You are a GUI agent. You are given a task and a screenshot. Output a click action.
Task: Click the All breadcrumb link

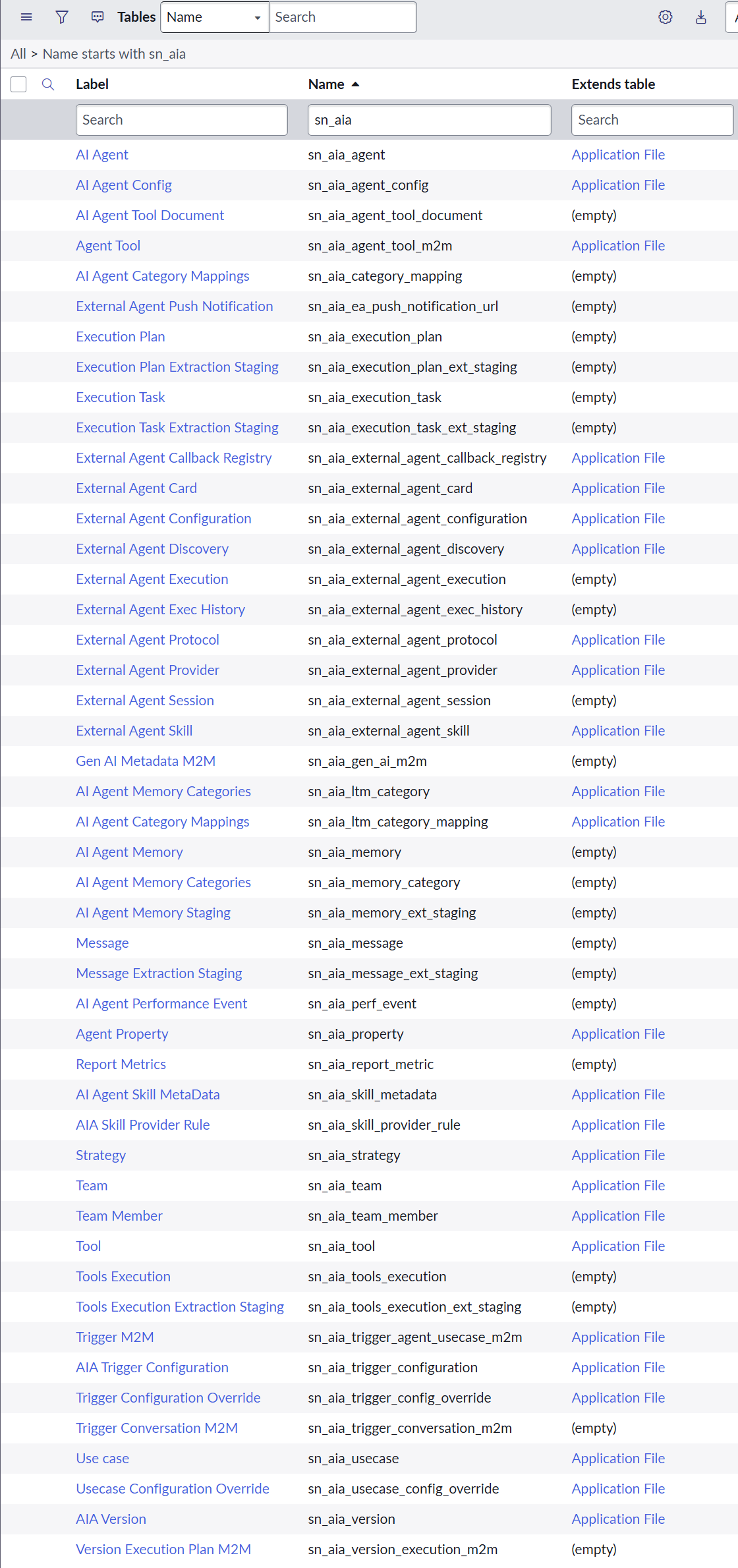pyautogui.click(x=18, y=54)
